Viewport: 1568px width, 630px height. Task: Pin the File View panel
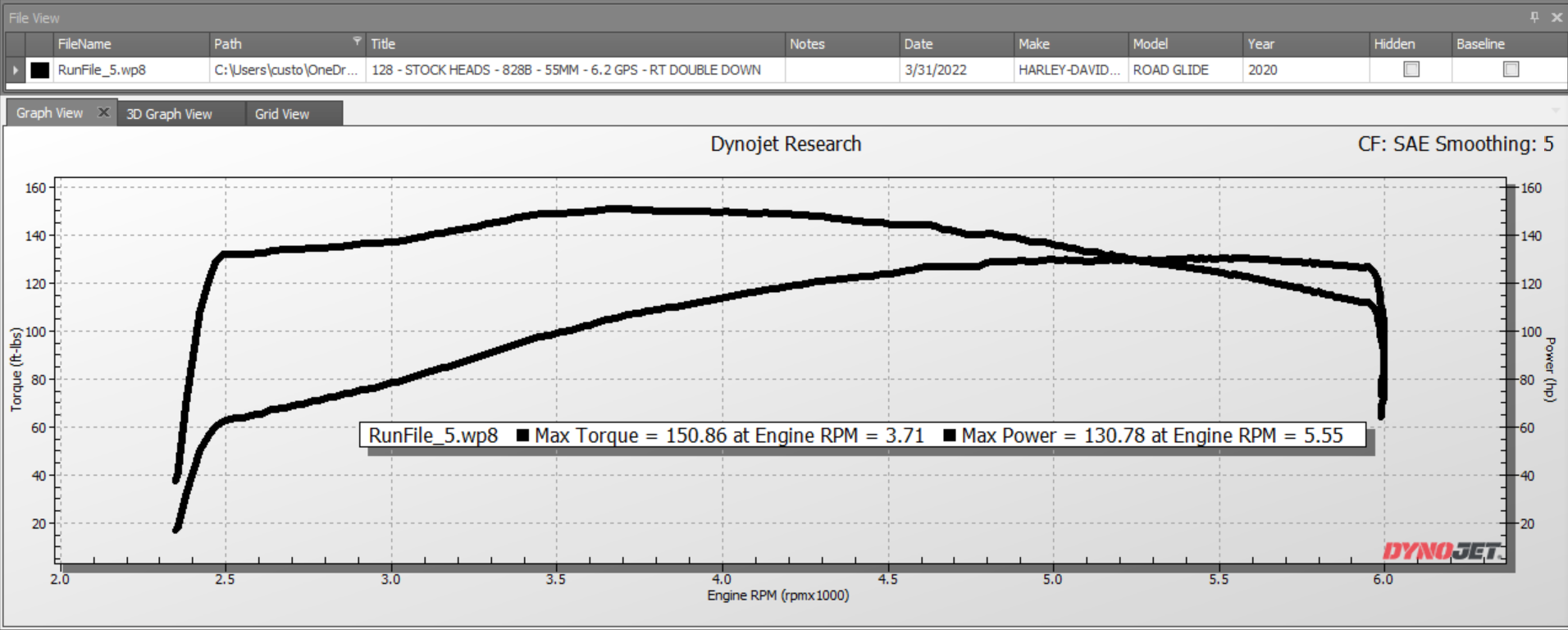pyautogui.click(x=1534, y=17)
